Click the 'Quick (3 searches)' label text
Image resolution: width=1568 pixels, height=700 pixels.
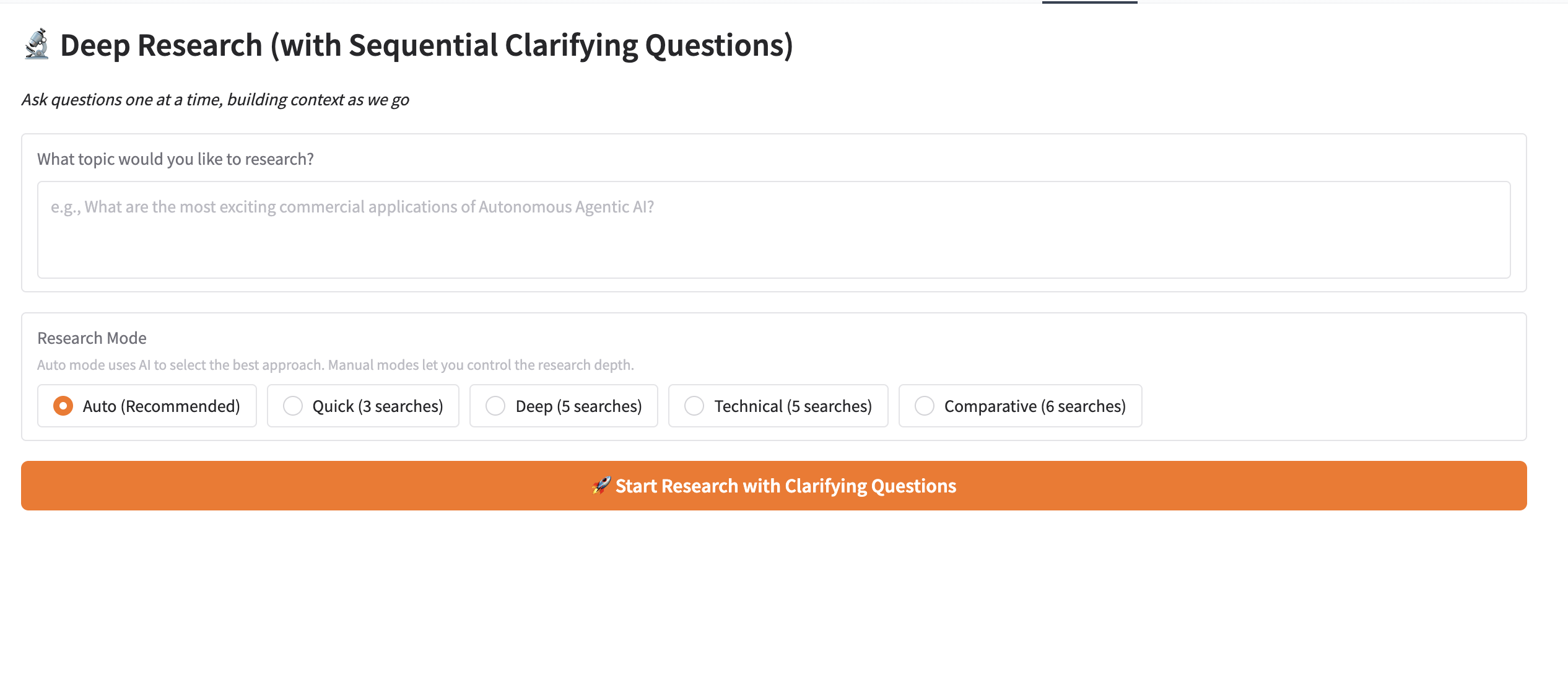point(378,406)
